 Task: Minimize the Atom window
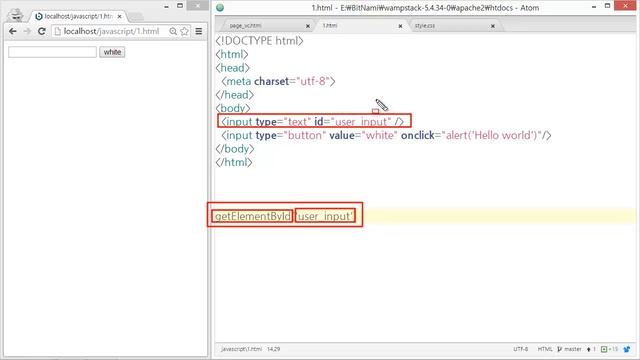pyautogui.click(x=594, y=6)
